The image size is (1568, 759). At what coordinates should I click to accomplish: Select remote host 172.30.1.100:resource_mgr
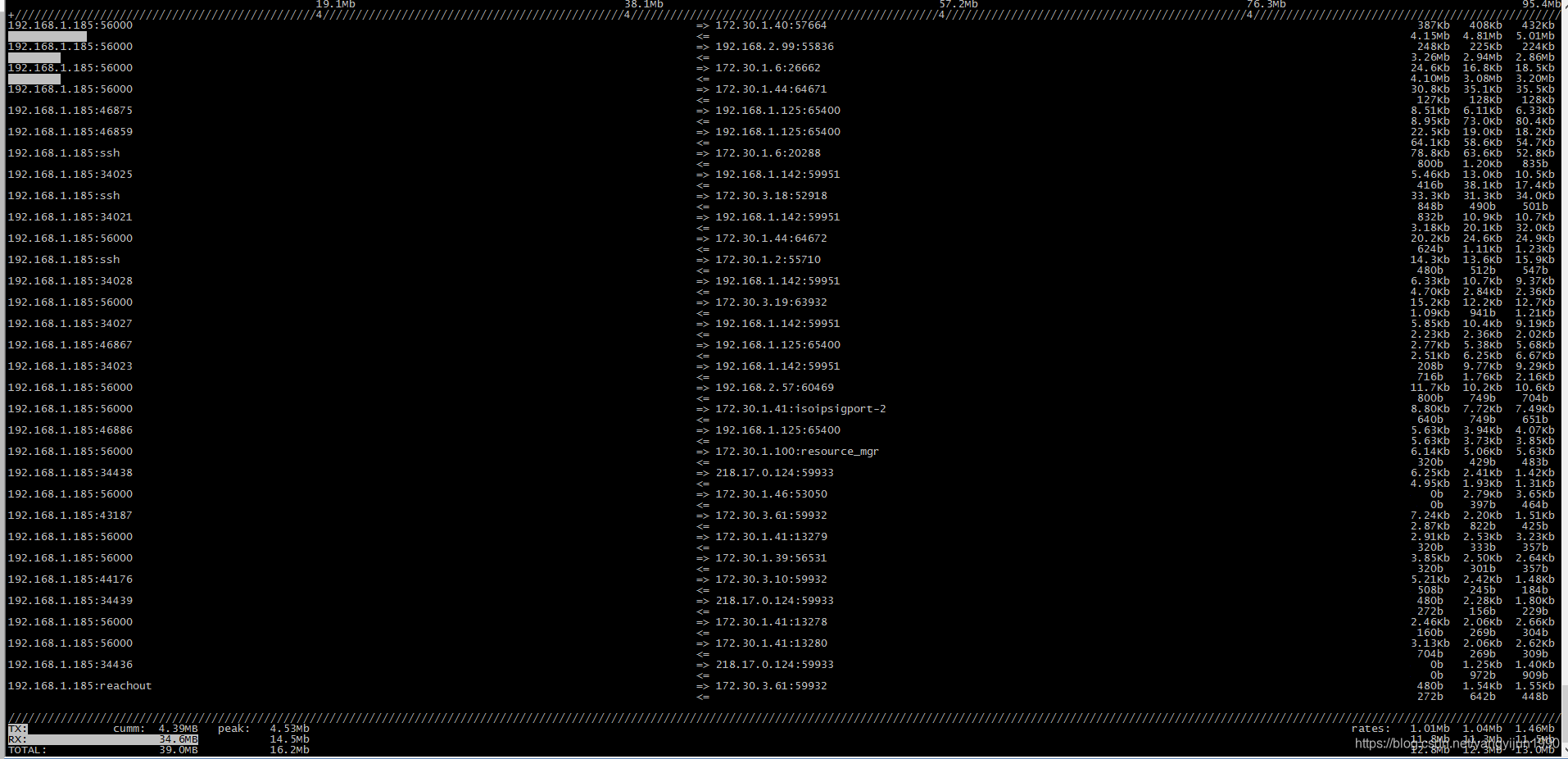click(x=796, y=451)
